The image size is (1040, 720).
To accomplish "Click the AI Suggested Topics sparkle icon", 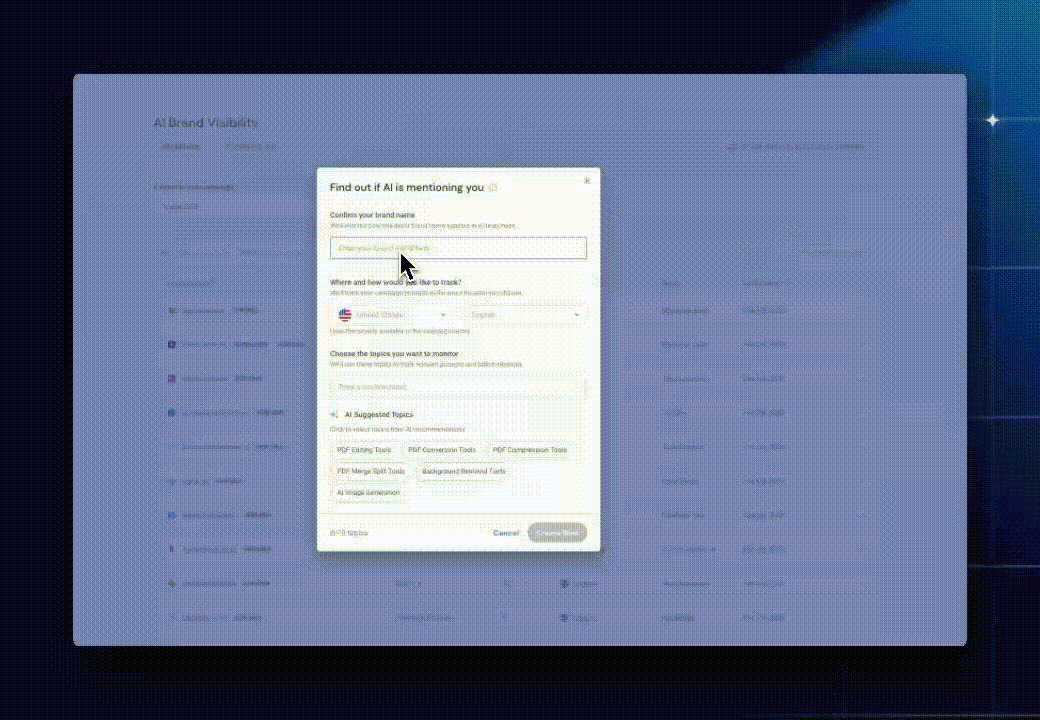I will (334, 414).
